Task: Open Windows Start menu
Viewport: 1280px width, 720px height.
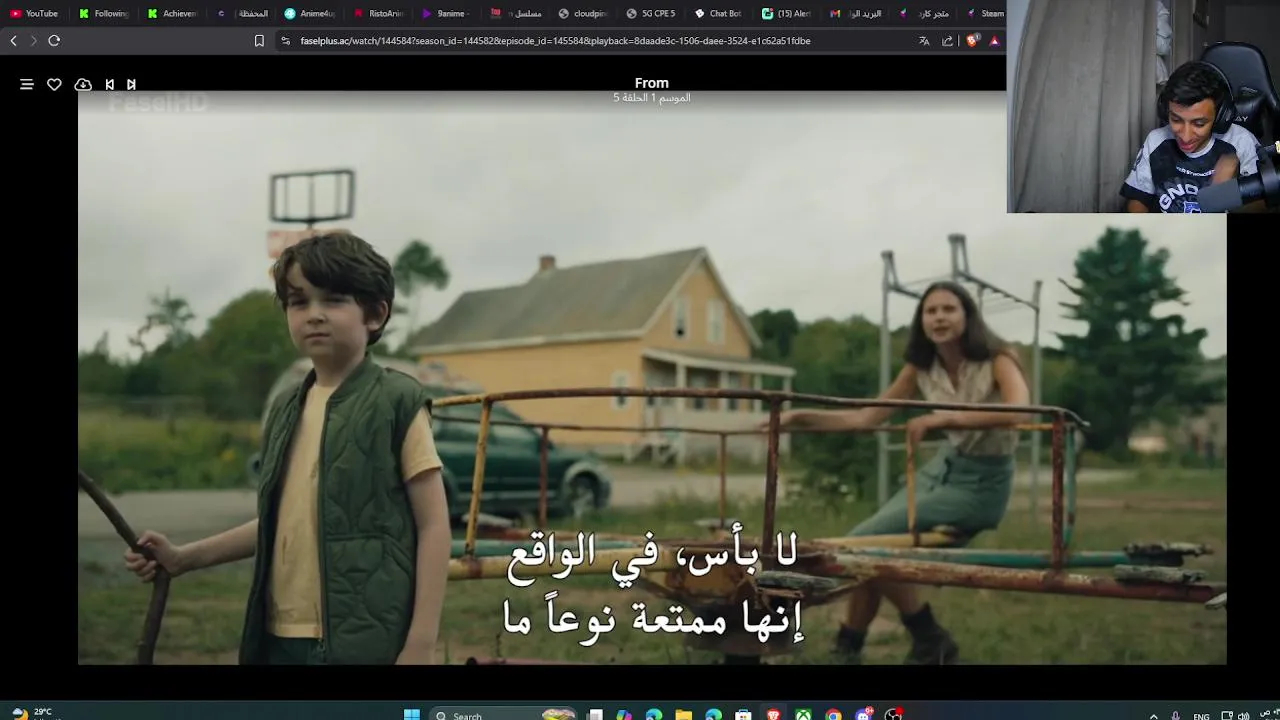Action: [x=411, y=715]
